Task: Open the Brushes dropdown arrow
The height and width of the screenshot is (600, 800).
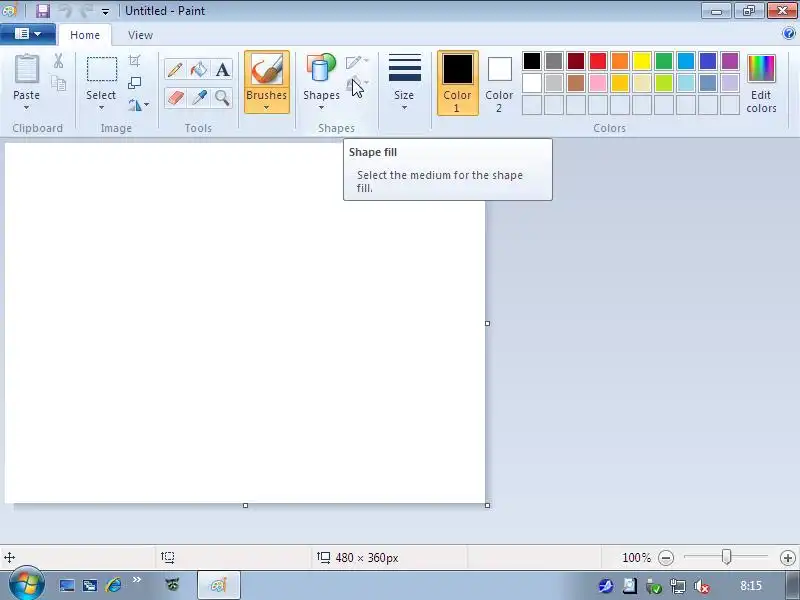Action: point(266,108)
